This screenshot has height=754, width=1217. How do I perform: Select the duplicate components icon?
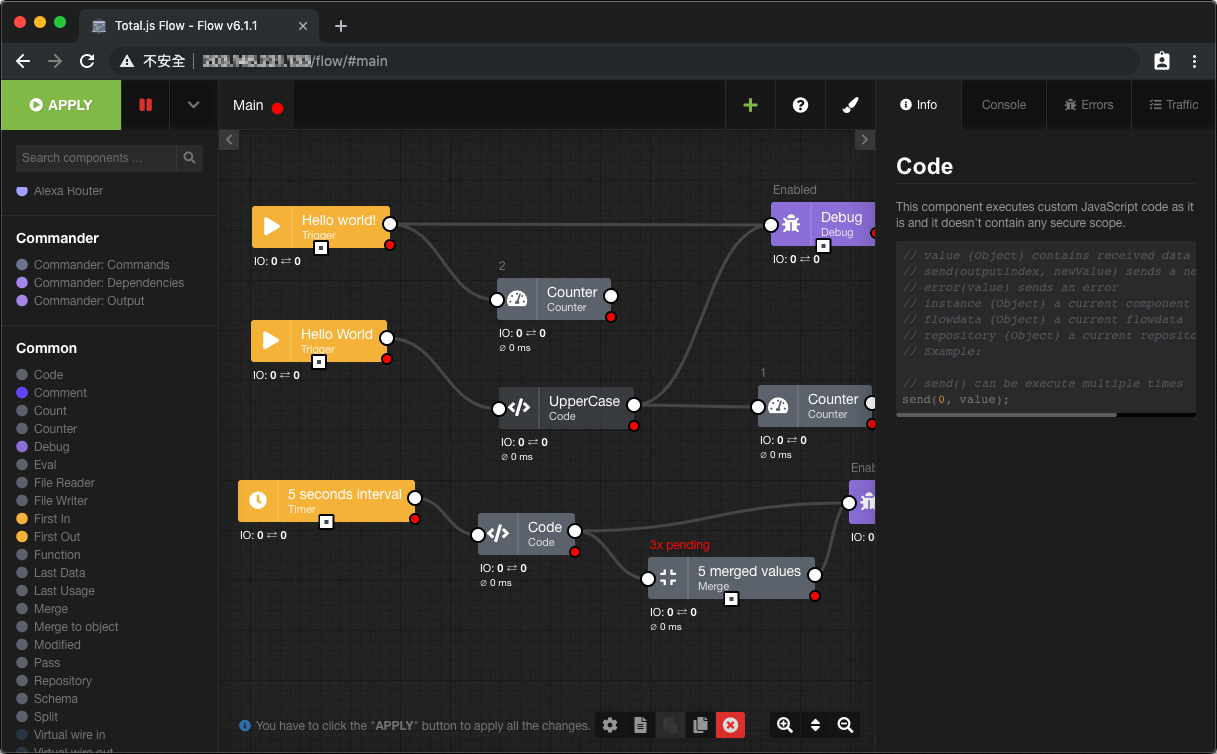pyautogui.click(x=700, y=725)
